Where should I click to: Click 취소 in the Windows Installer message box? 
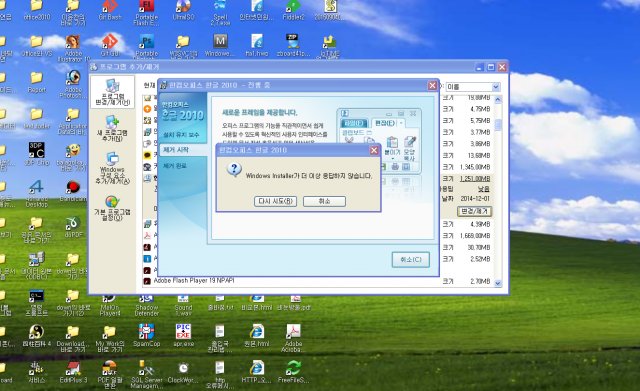coord(324,201)
